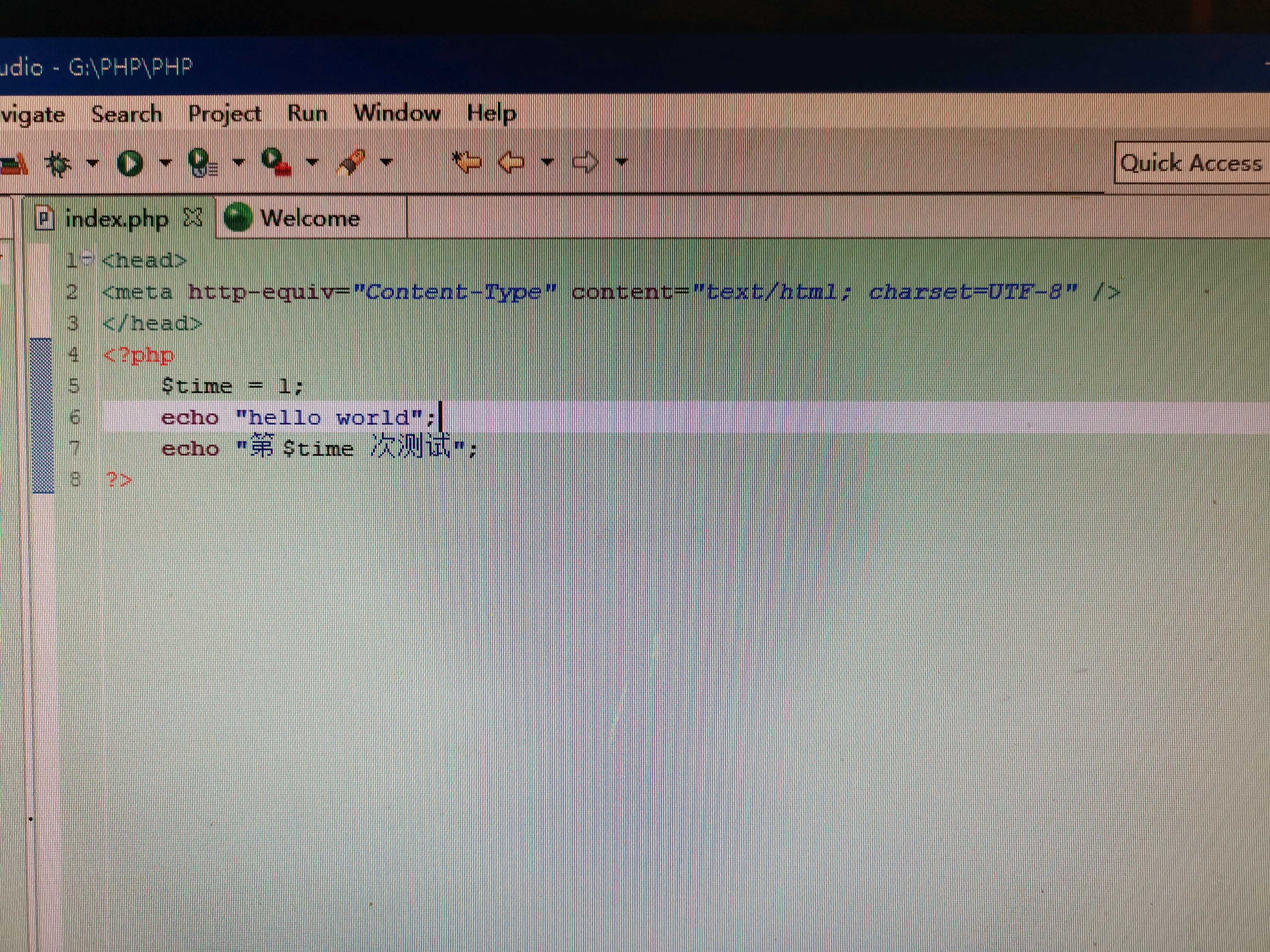Close the index.php tab
The height and width of the screenshot is (952, 1270).
[193, 217]
